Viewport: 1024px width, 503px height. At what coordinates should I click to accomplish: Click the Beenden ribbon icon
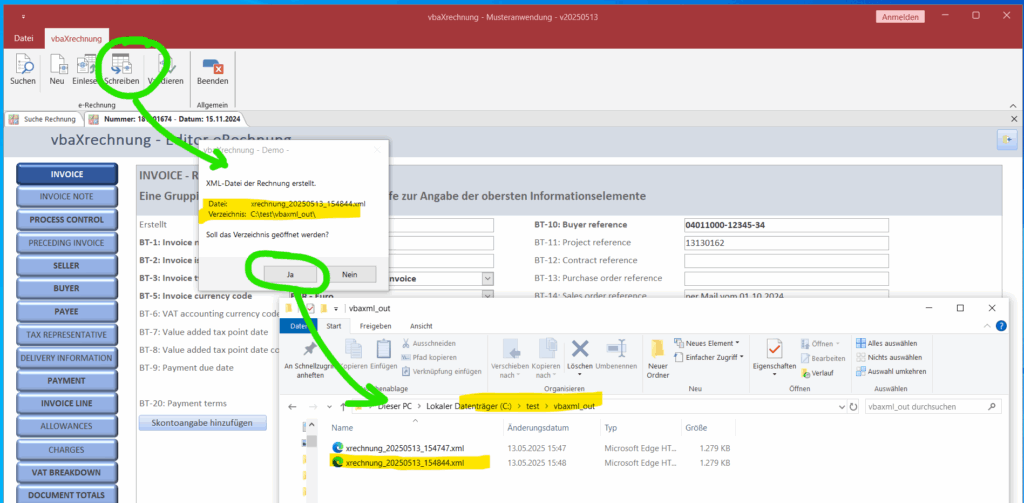(x=213, y=71)
